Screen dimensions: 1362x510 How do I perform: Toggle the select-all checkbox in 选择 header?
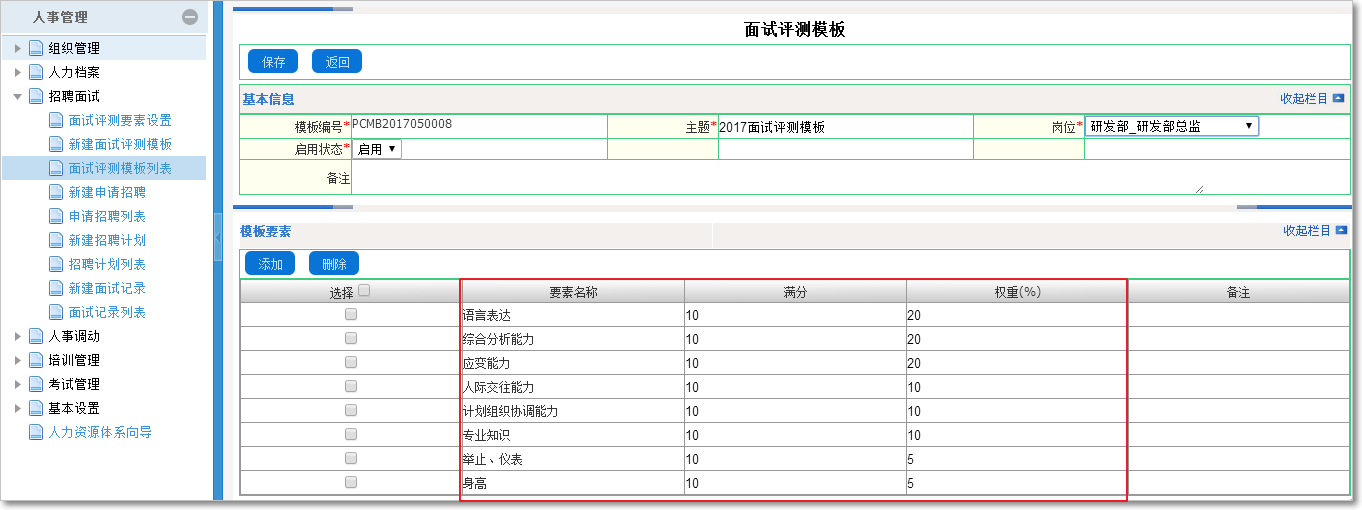364,291
